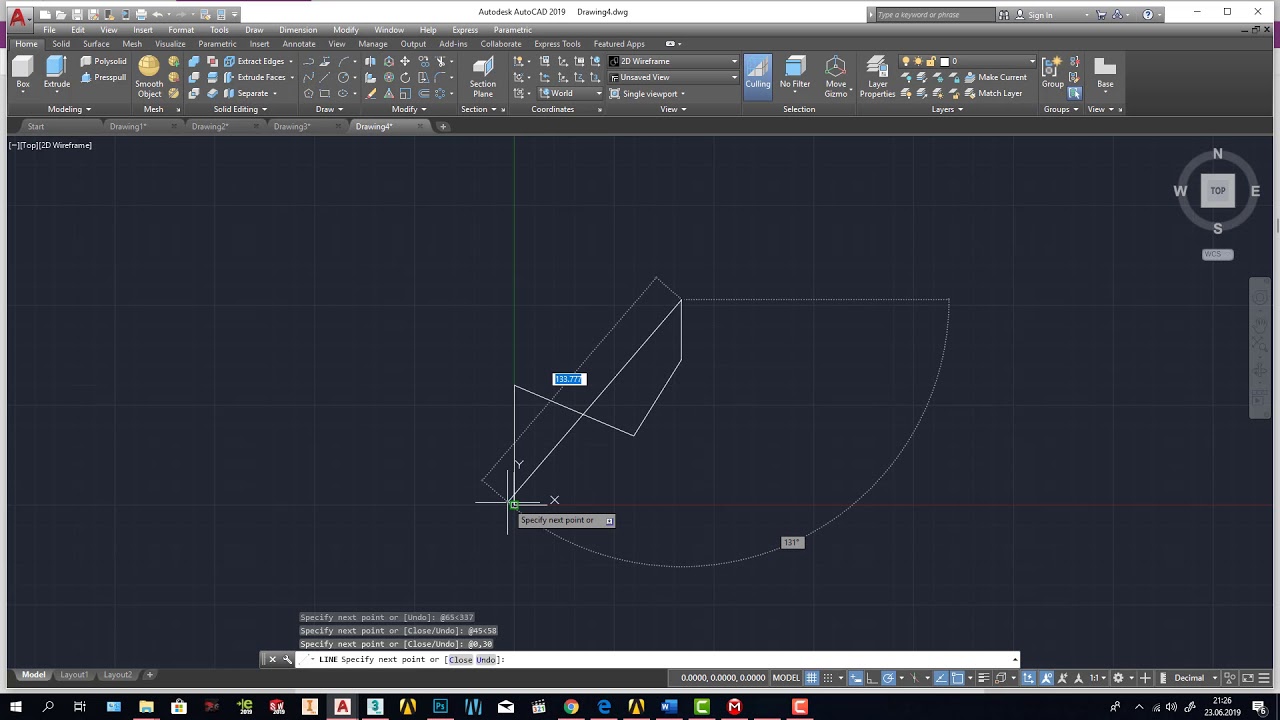
Task: Close the command line with its X icon
Action: pyautogui.click(x=272, y=660)
